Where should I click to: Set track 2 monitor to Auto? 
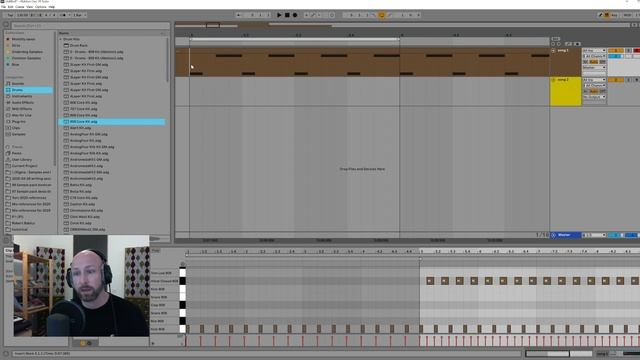[x=594, y=91]
